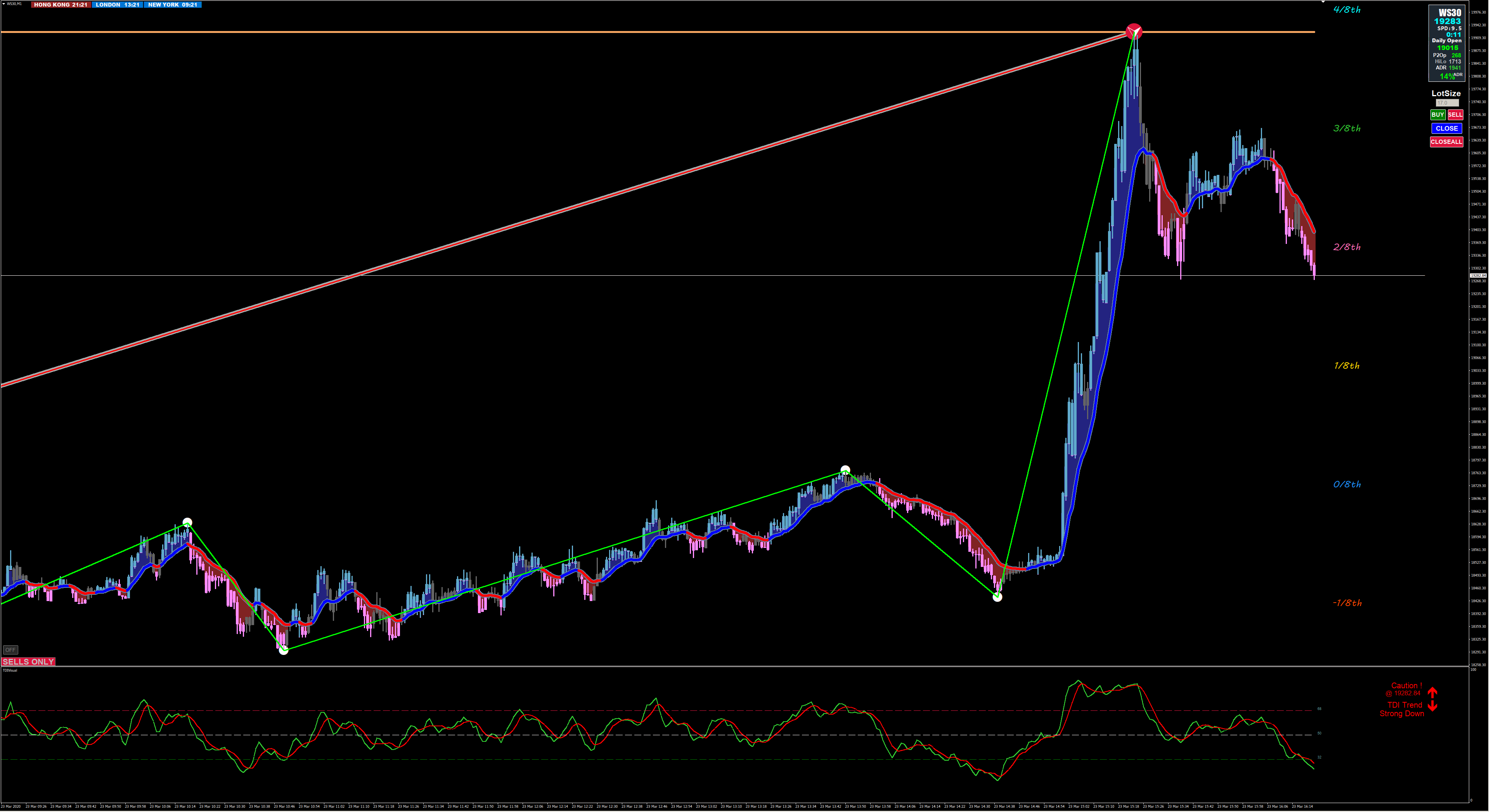Click the red SELL button

pyautogui.click(x=1455, y=114)
